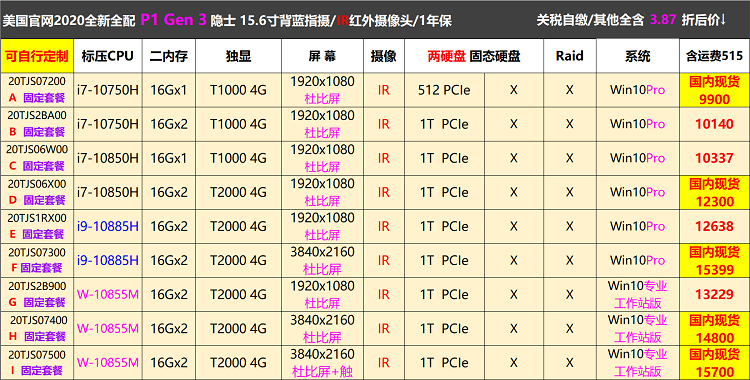Click the 杜比屏+触 screen cell in row I

coord(322,363)
